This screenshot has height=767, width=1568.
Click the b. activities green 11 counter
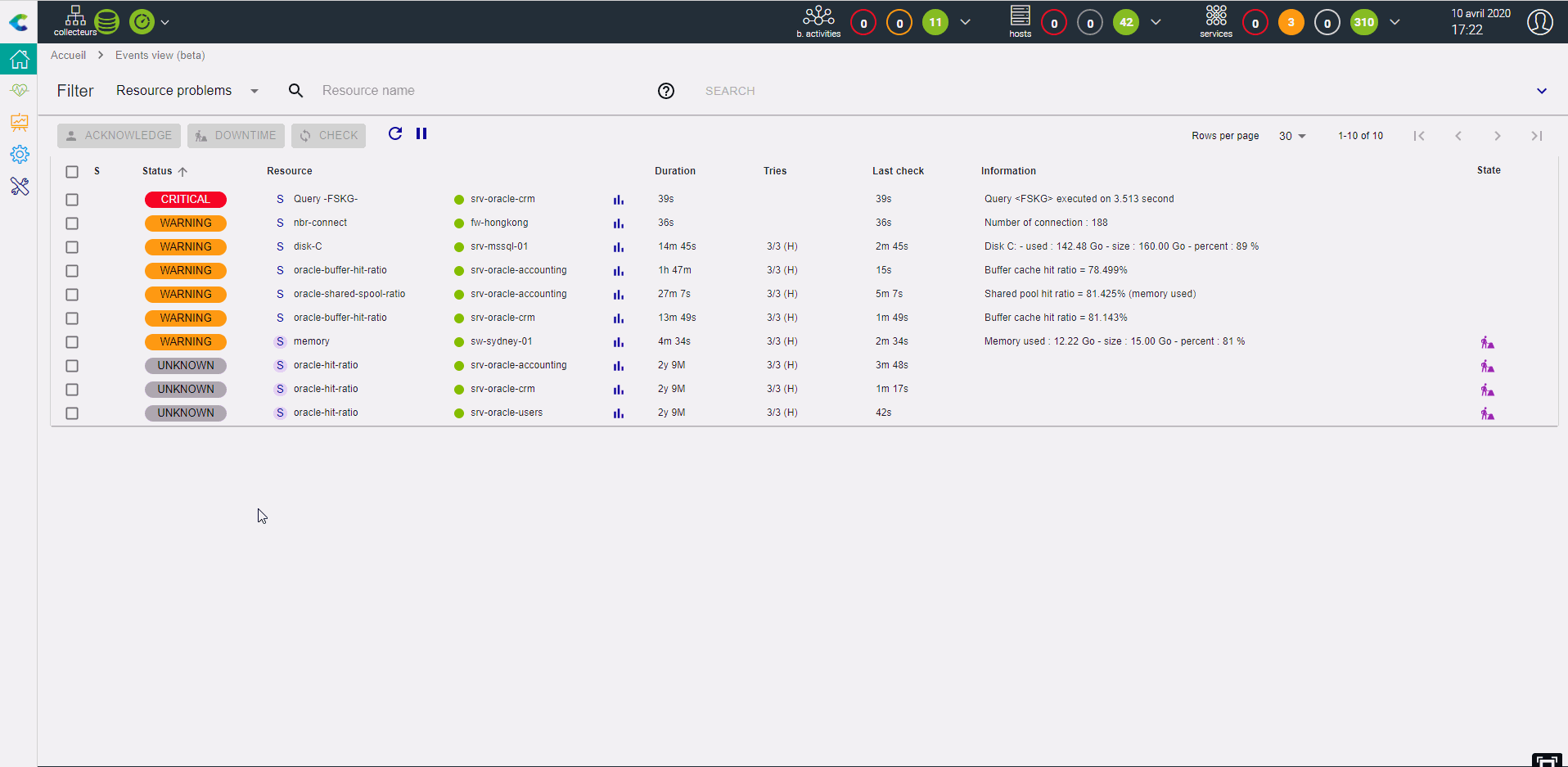(x=935, y=22)
